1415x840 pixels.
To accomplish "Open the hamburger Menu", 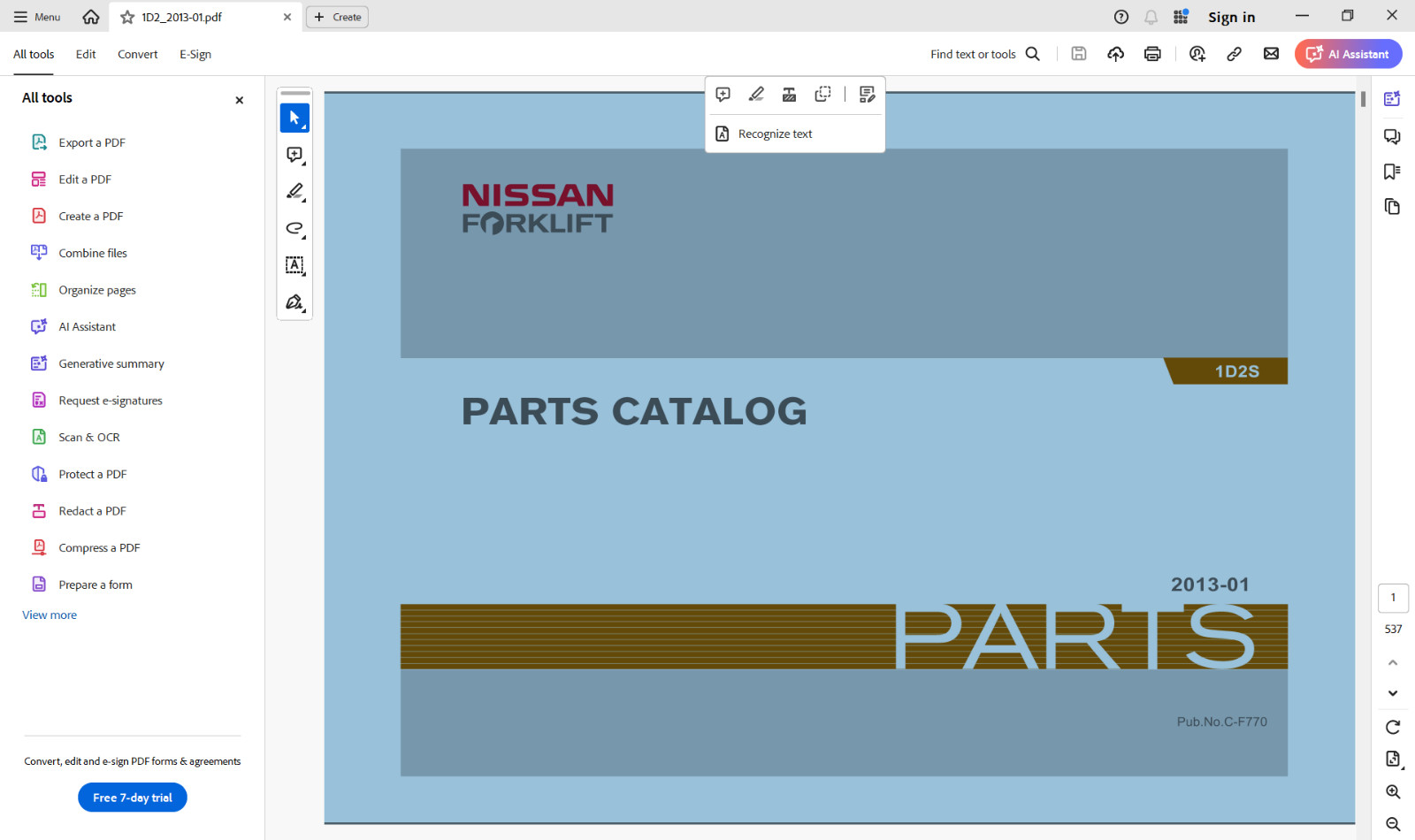I will coord(37,17).
